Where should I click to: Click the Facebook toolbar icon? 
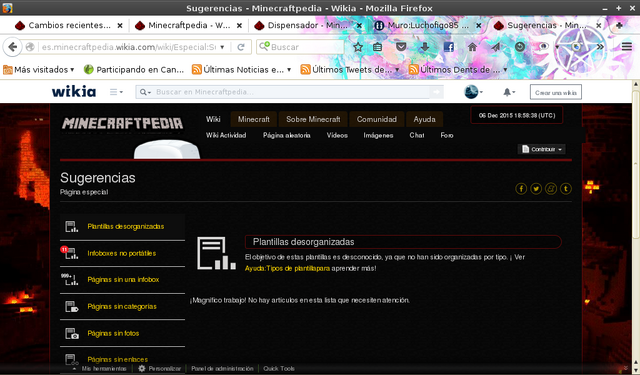(449, 47)
